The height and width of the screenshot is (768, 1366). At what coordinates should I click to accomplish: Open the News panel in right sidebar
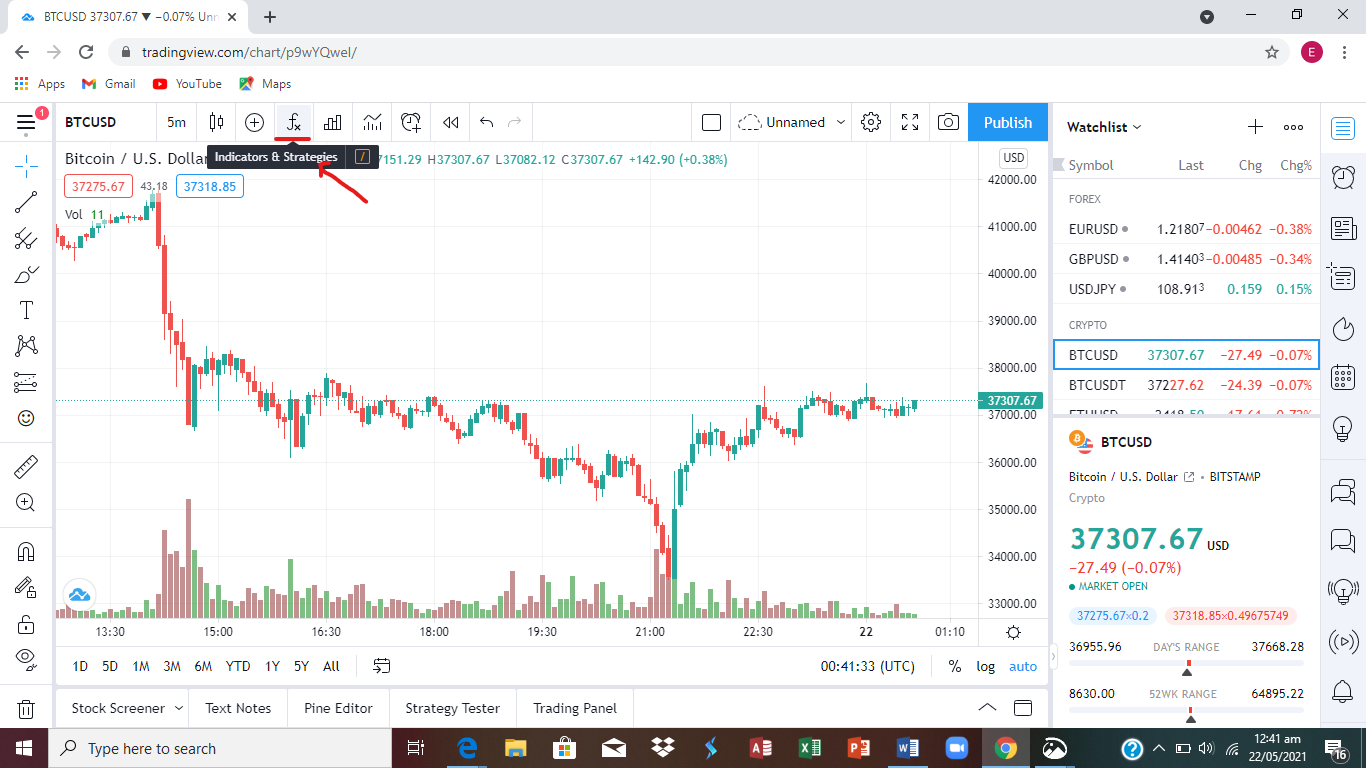[x=1343, y=228]
